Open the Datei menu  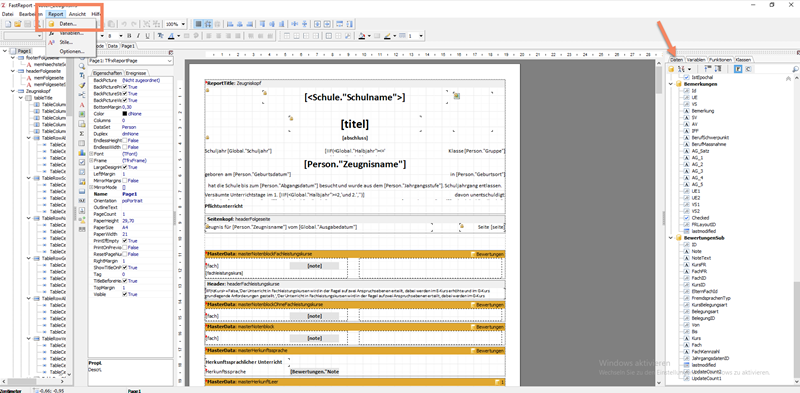[x=8, y=14]
